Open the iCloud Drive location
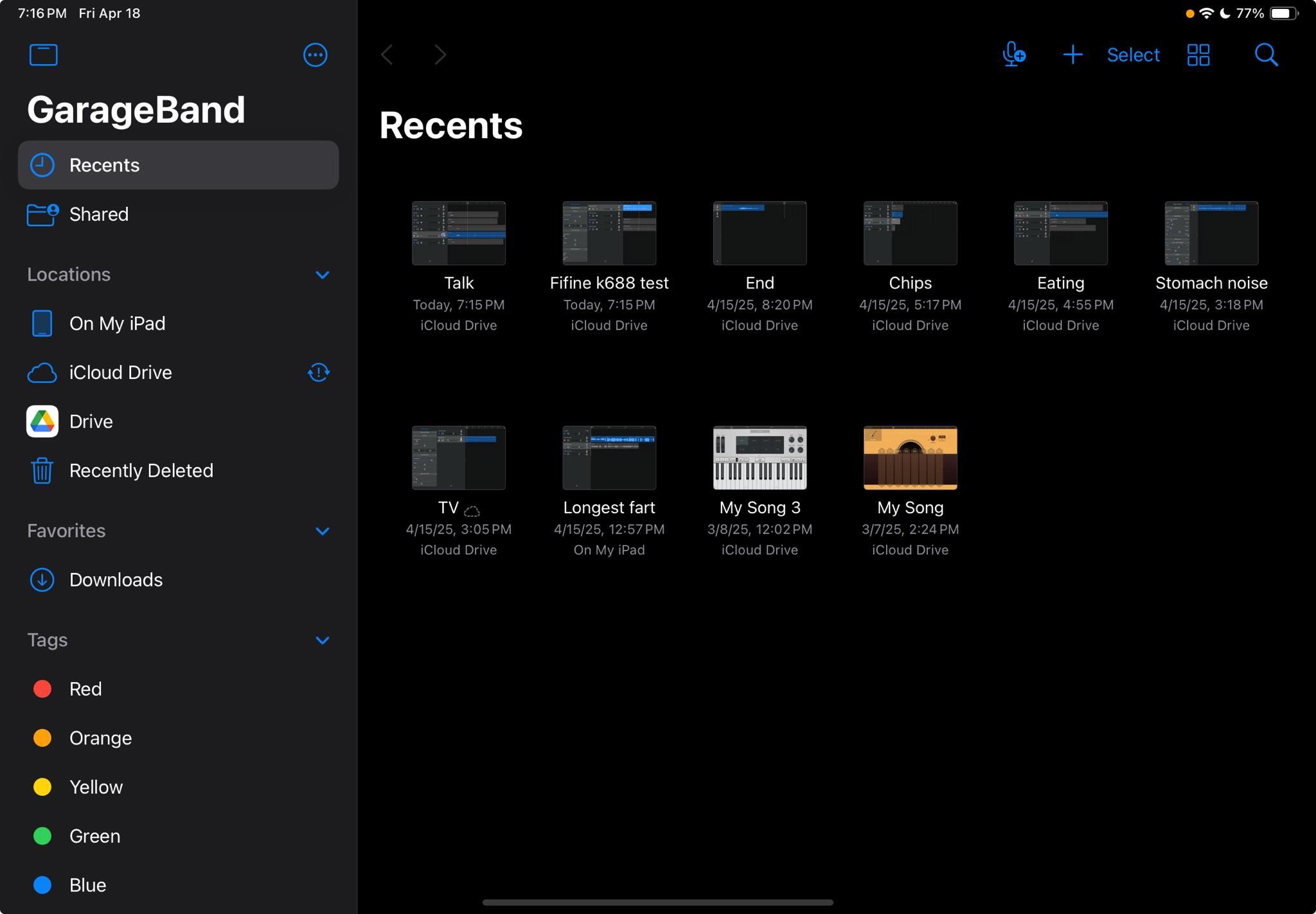Viewport: 1316px width, 914px height. 178,373
